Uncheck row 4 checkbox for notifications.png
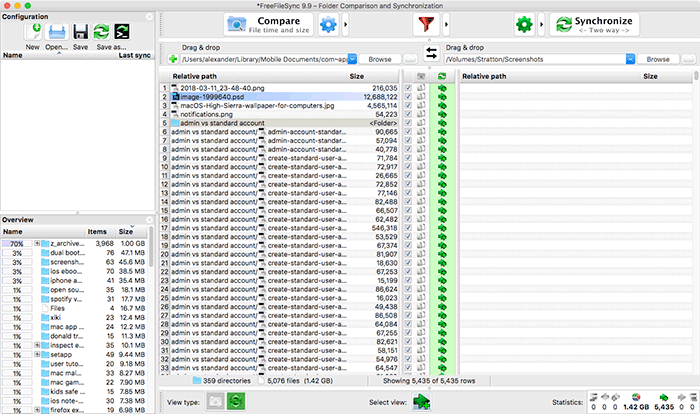The image size is (700, 414). (x=408, y=114)
